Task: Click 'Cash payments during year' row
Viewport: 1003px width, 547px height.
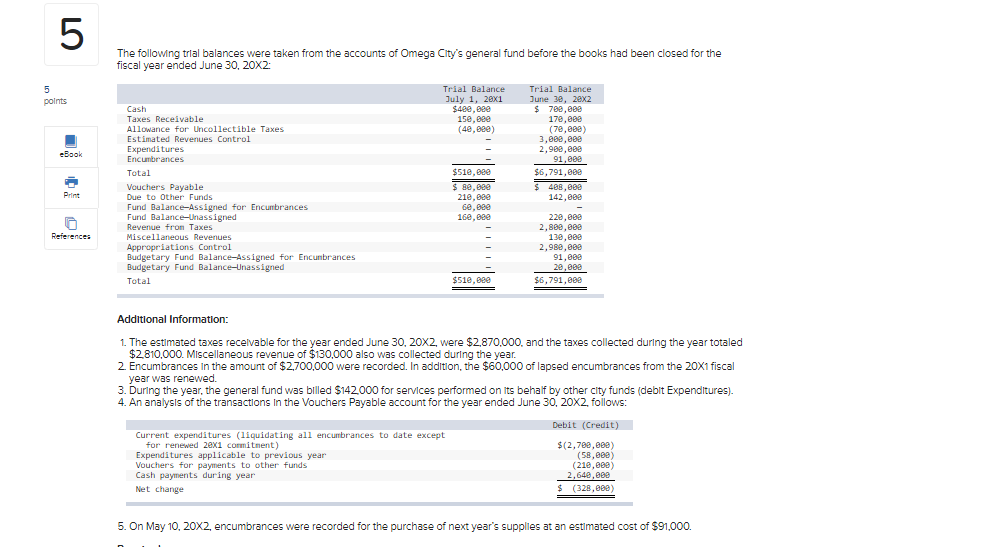Action: pos(379,475)
